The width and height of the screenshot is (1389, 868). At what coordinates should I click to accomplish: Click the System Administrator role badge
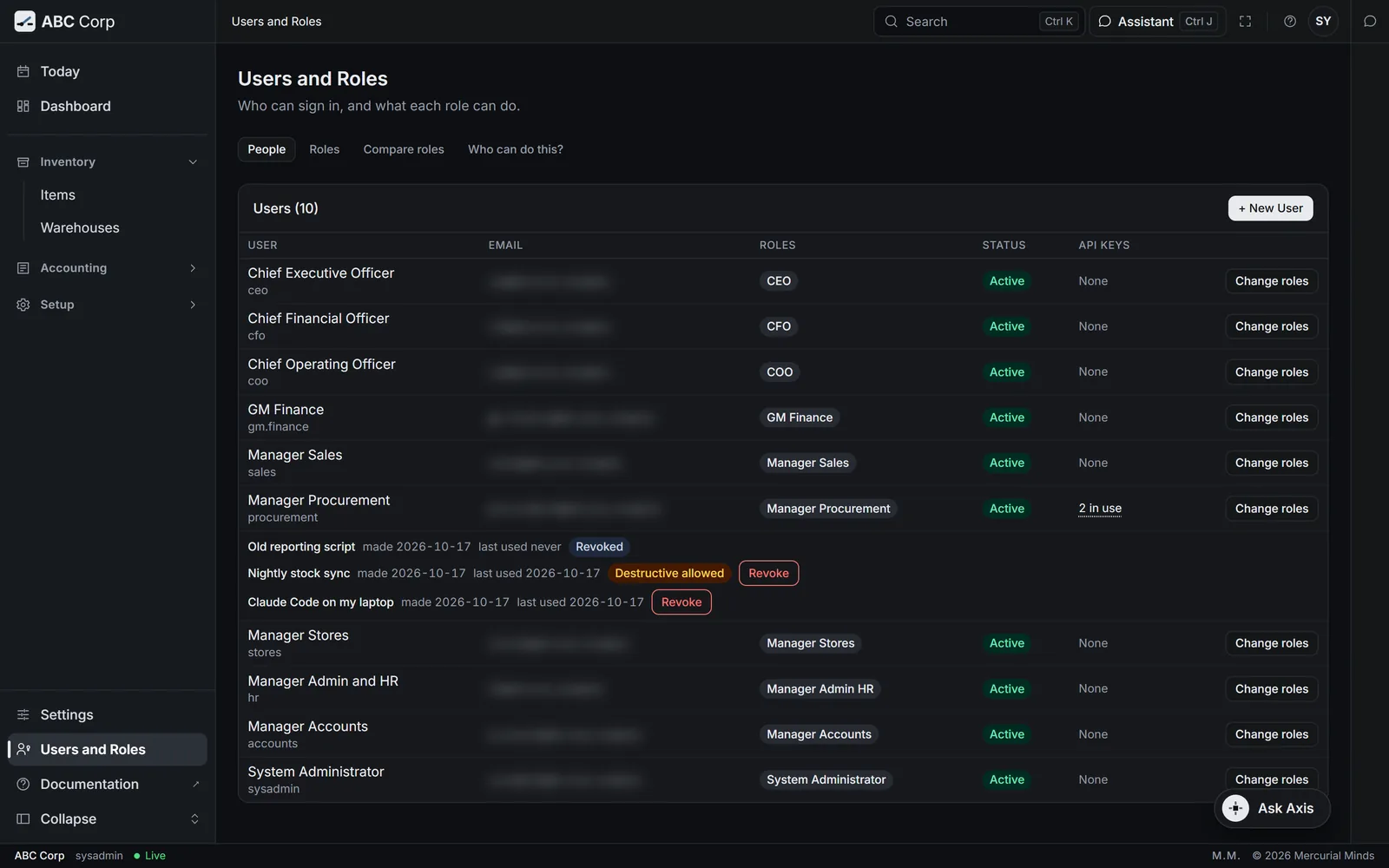pos(826,779)
